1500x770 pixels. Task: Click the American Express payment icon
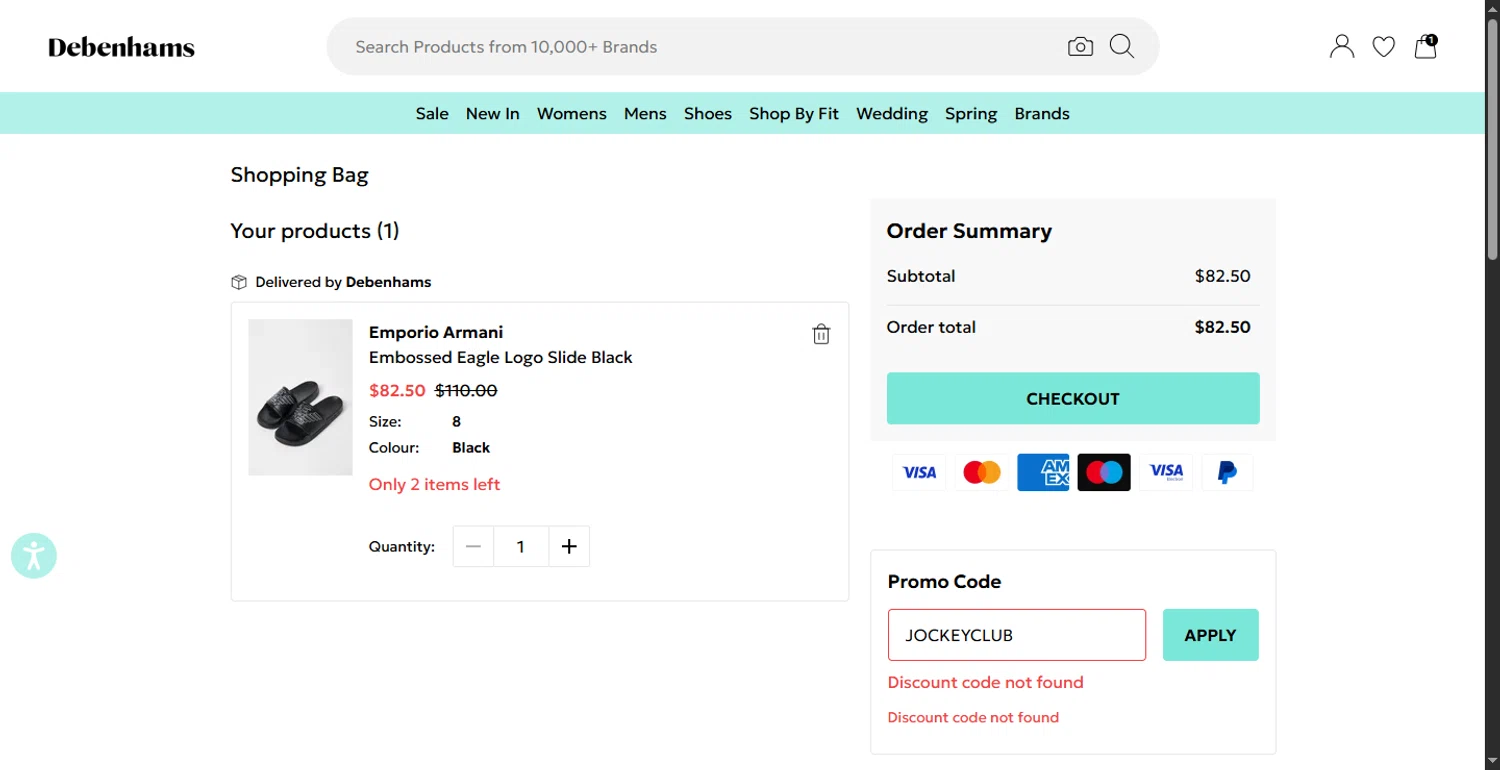(x=1043, y=472)
